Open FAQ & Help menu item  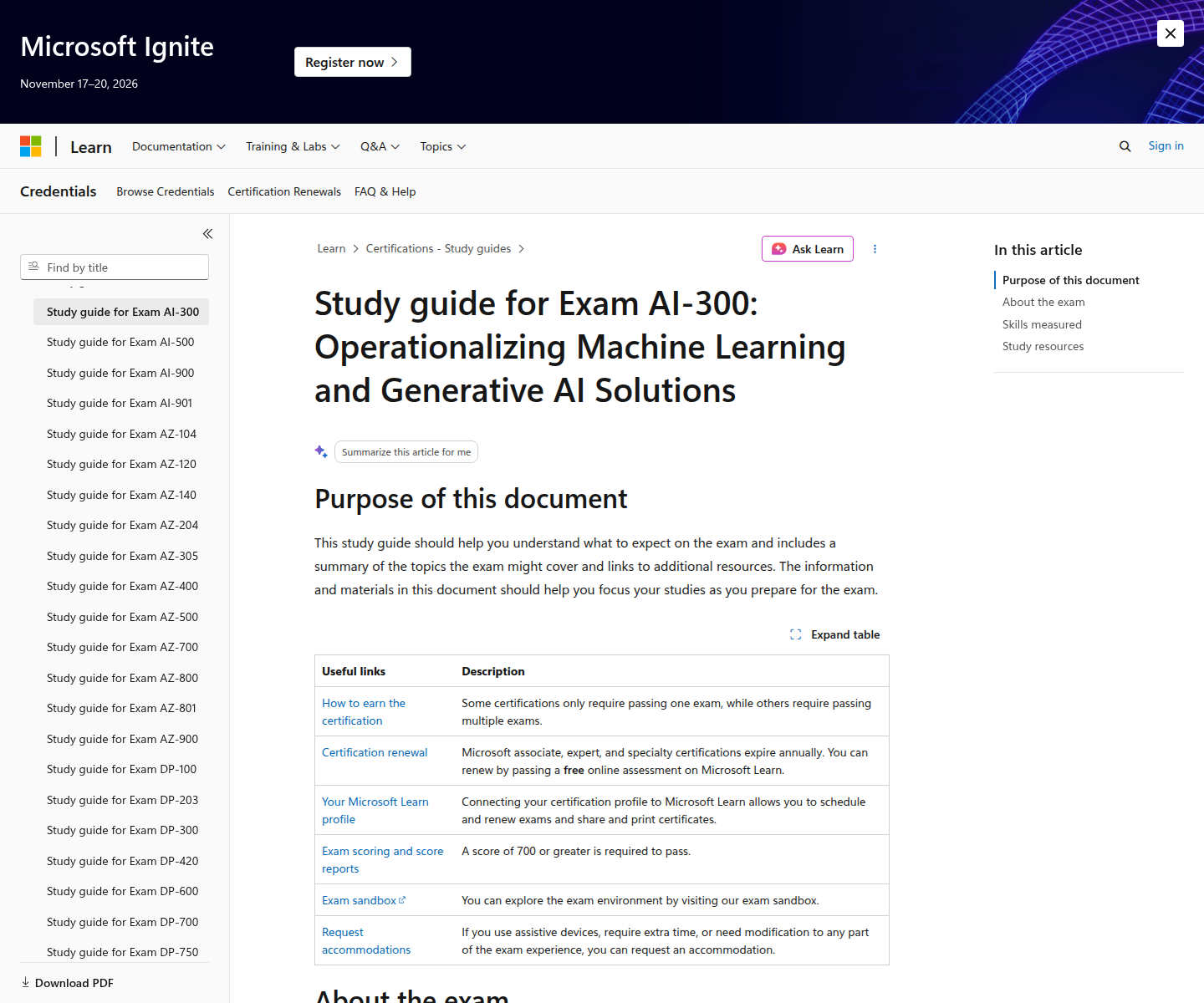click(x=385, y=191)
